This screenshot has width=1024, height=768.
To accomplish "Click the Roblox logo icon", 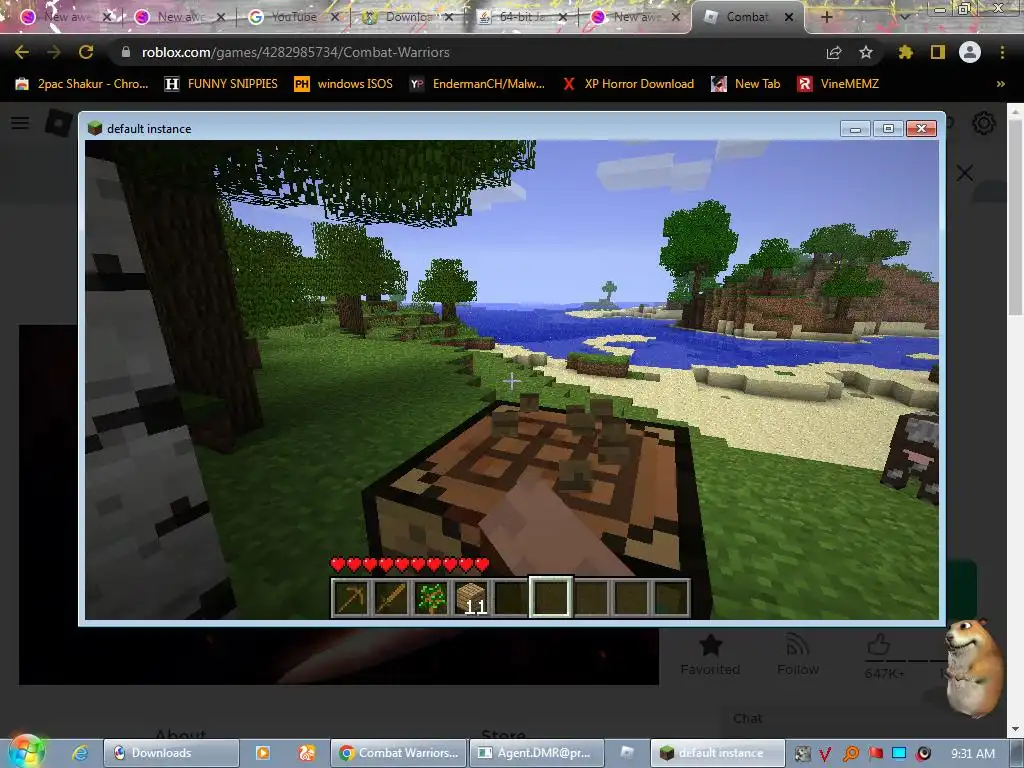I will (59, 123).
